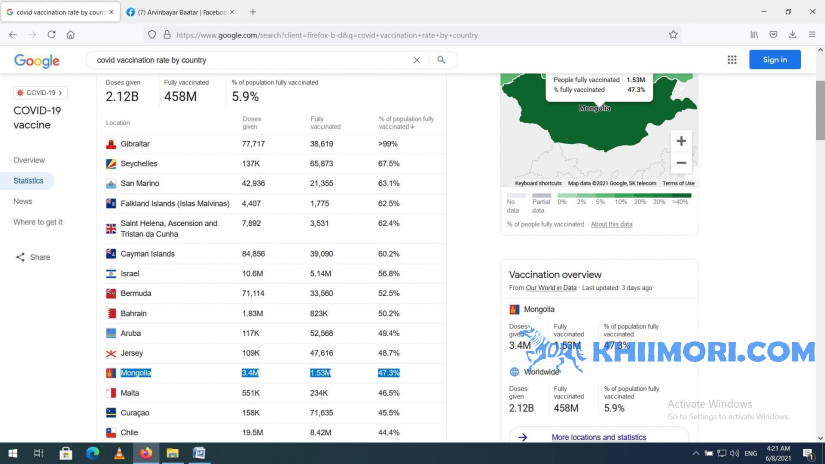Open Where to get it
Viewport: 825px width, 464px height.
pyautogui.click(x=38, y=222)
